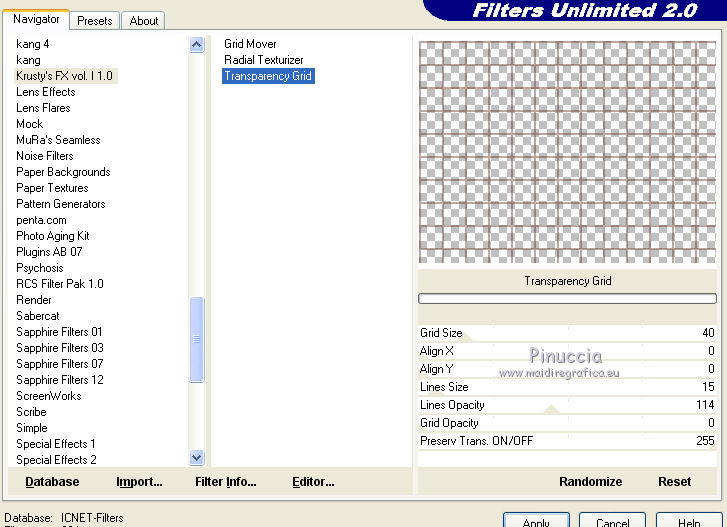Click the category list scrollbar thumb

point(197,339)
